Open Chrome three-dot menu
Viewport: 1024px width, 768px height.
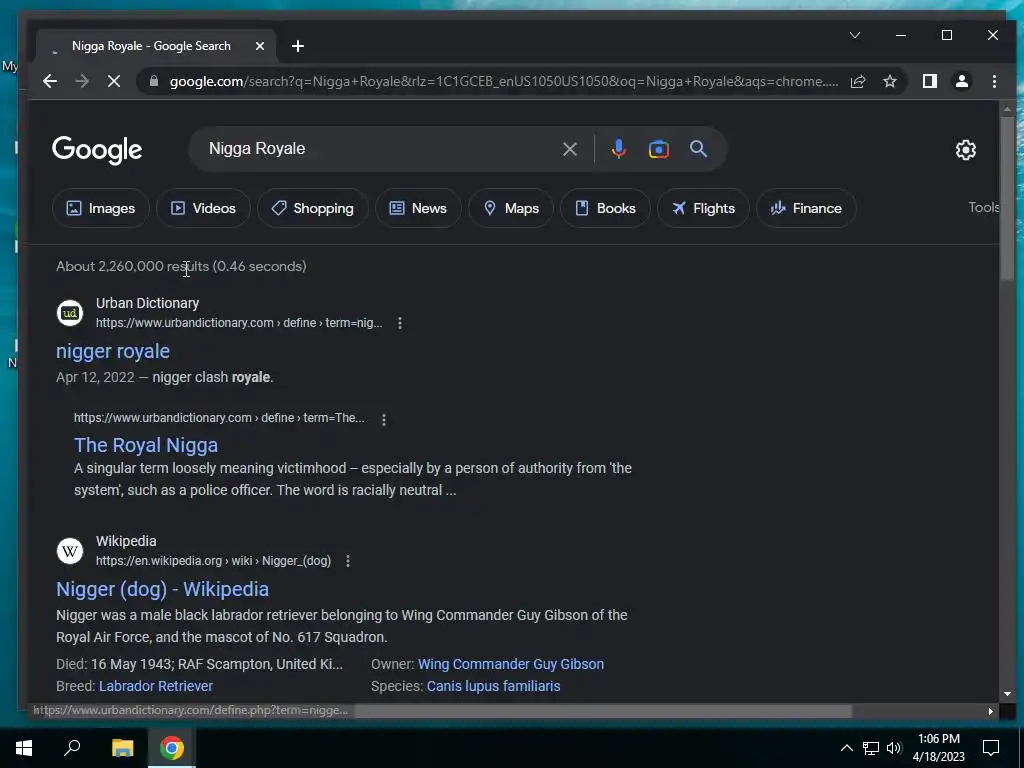tap(994, 81)
